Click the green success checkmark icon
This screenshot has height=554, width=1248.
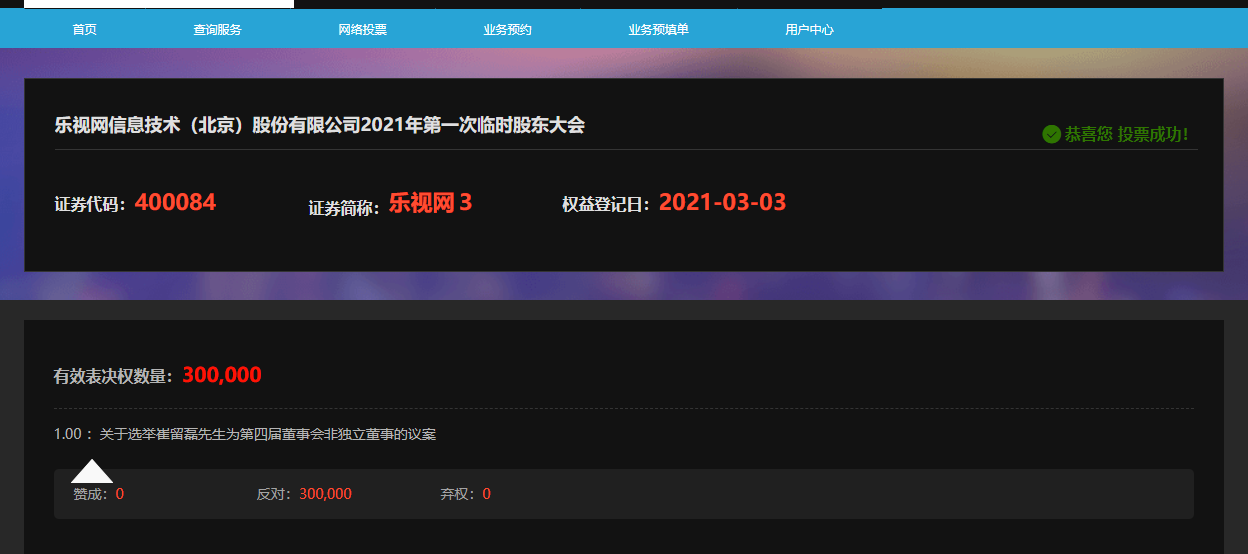(x=1051, y=134)
